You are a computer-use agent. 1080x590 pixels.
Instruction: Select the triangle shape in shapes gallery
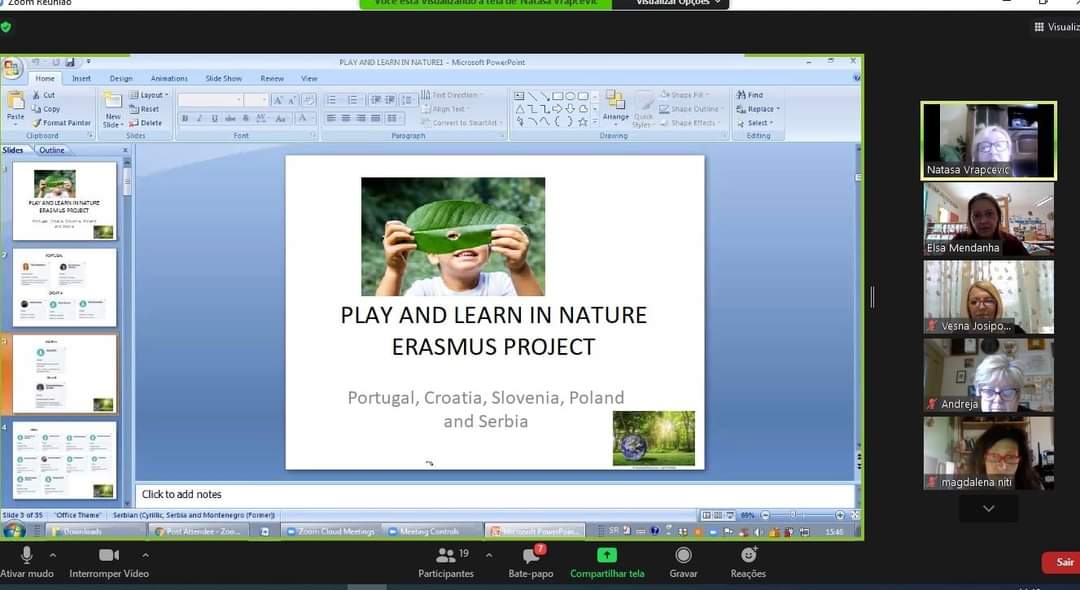point(520,109)
